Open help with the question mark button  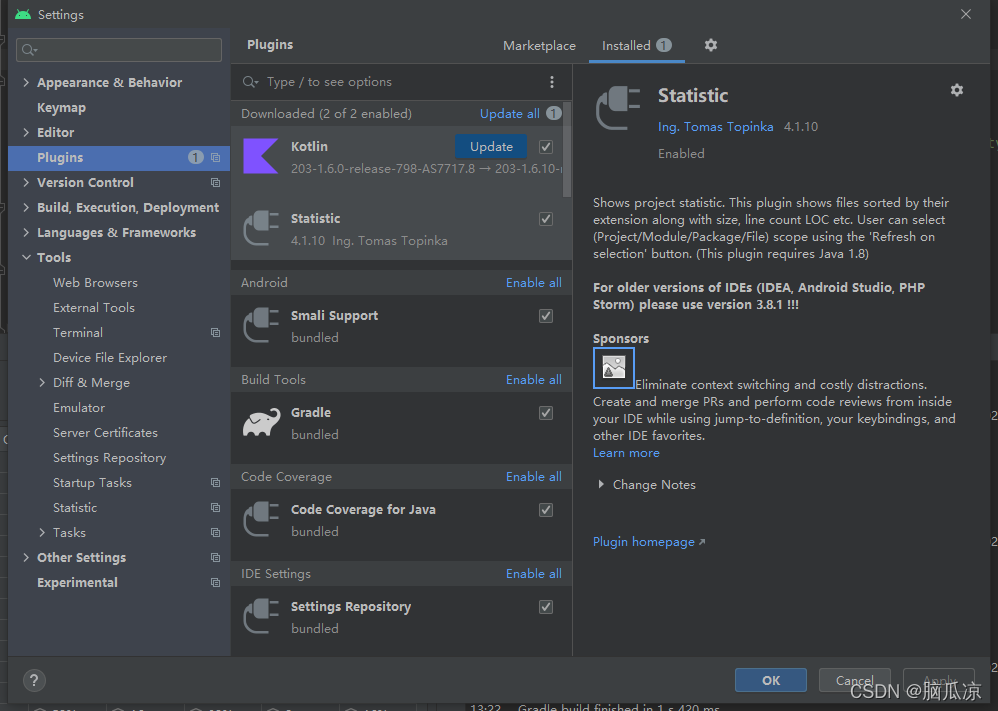click(34, 680)
